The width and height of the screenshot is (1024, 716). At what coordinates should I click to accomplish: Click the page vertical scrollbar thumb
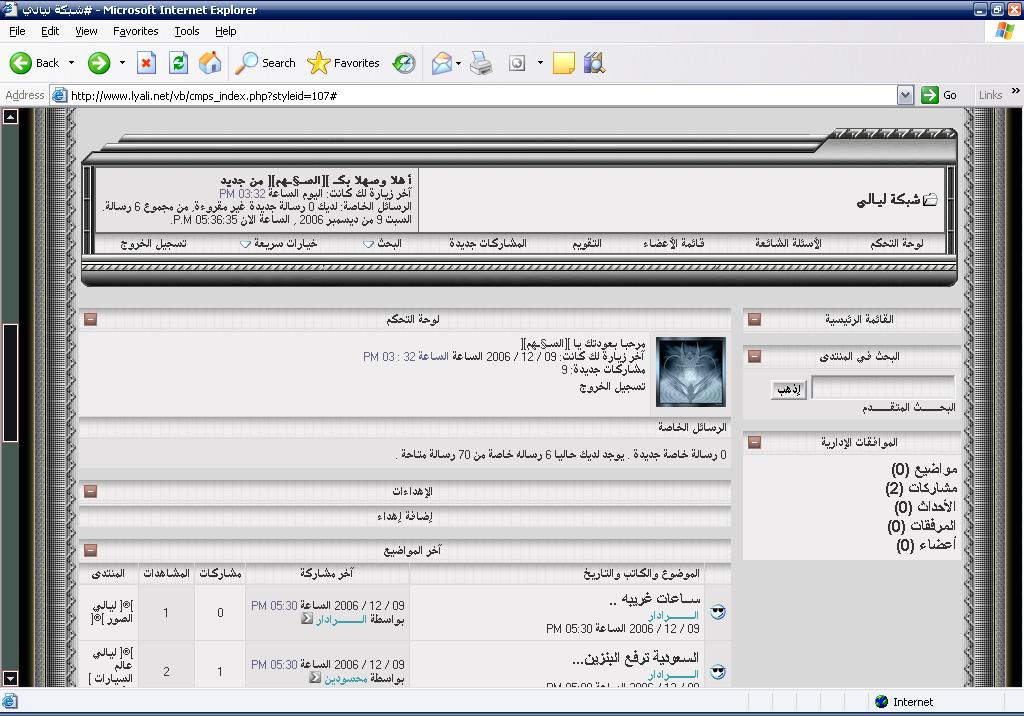pos(10,382)
